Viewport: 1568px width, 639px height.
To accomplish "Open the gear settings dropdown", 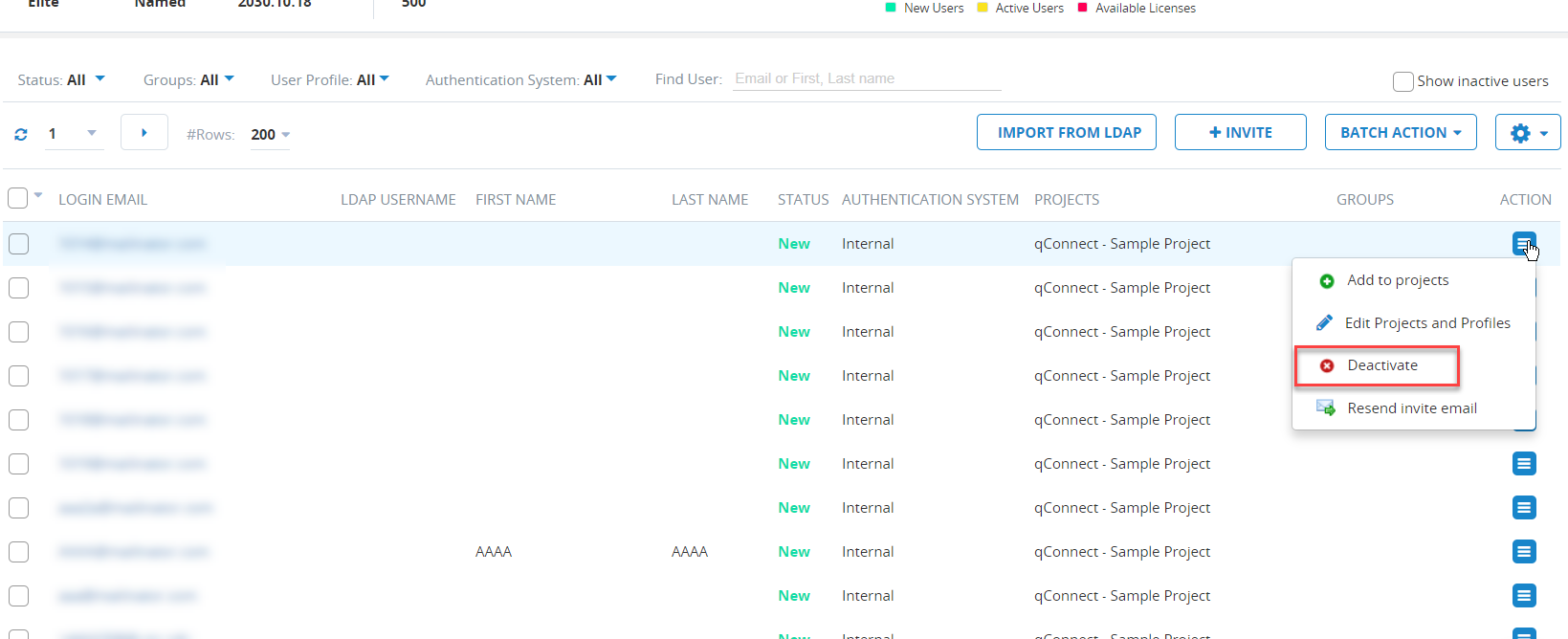I will (x=1527, y=133).
